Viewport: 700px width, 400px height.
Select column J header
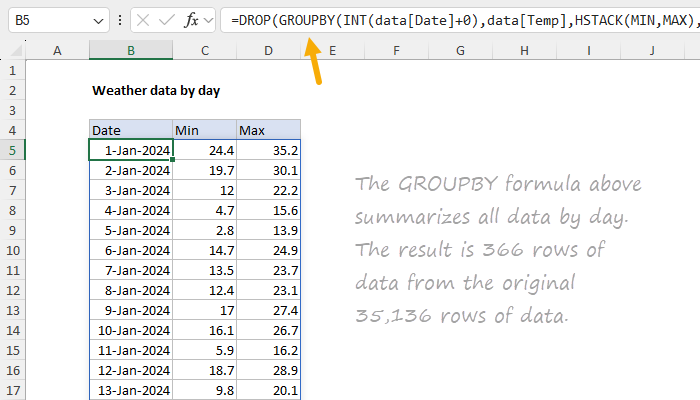652,50
